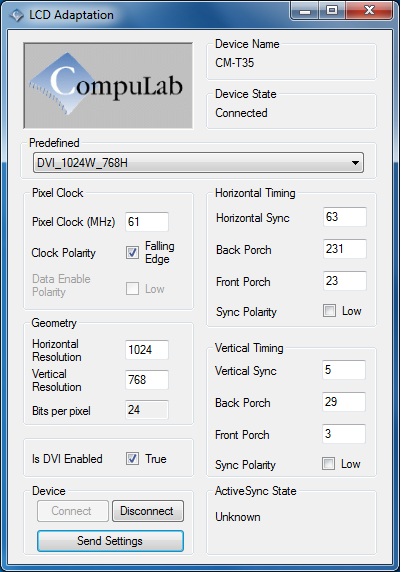Toggle the Horizontal Sync Polarity Low checkbox
Image resolution: width=401 pixels, height=572 pixels.
(x=329, y=311)
